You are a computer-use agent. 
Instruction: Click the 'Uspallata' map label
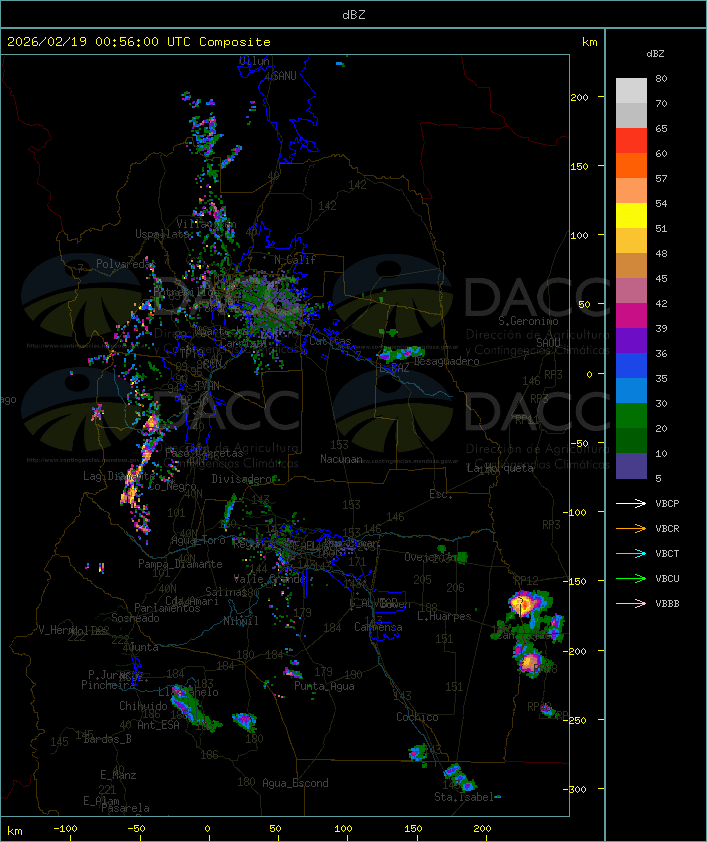162,234
